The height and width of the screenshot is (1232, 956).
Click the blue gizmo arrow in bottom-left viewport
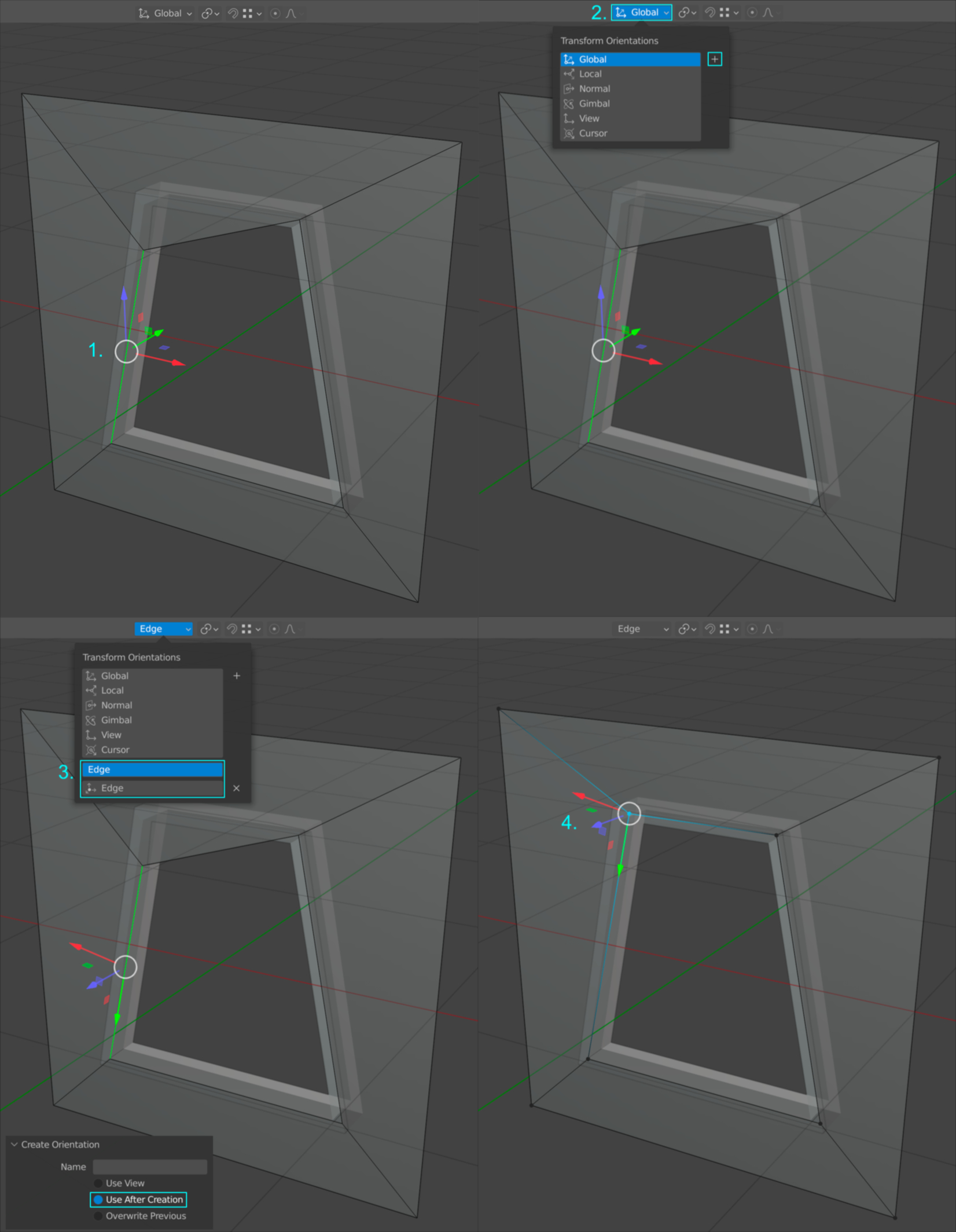93,985
